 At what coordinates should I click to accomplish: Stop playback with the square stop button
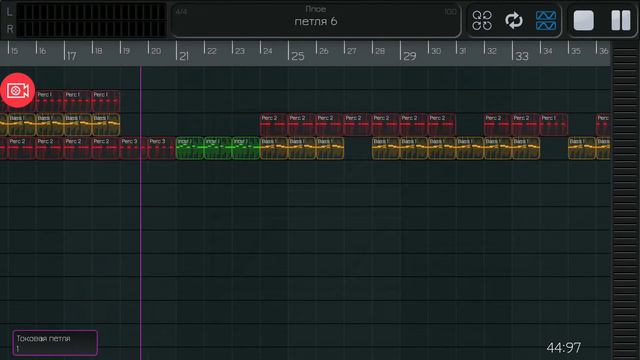pos(584,20)
